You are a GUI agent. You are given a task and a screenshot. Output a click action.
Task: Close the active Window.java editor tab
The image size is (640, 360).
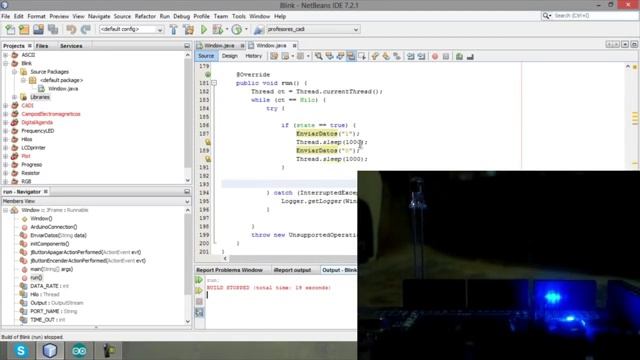(294, 46)
